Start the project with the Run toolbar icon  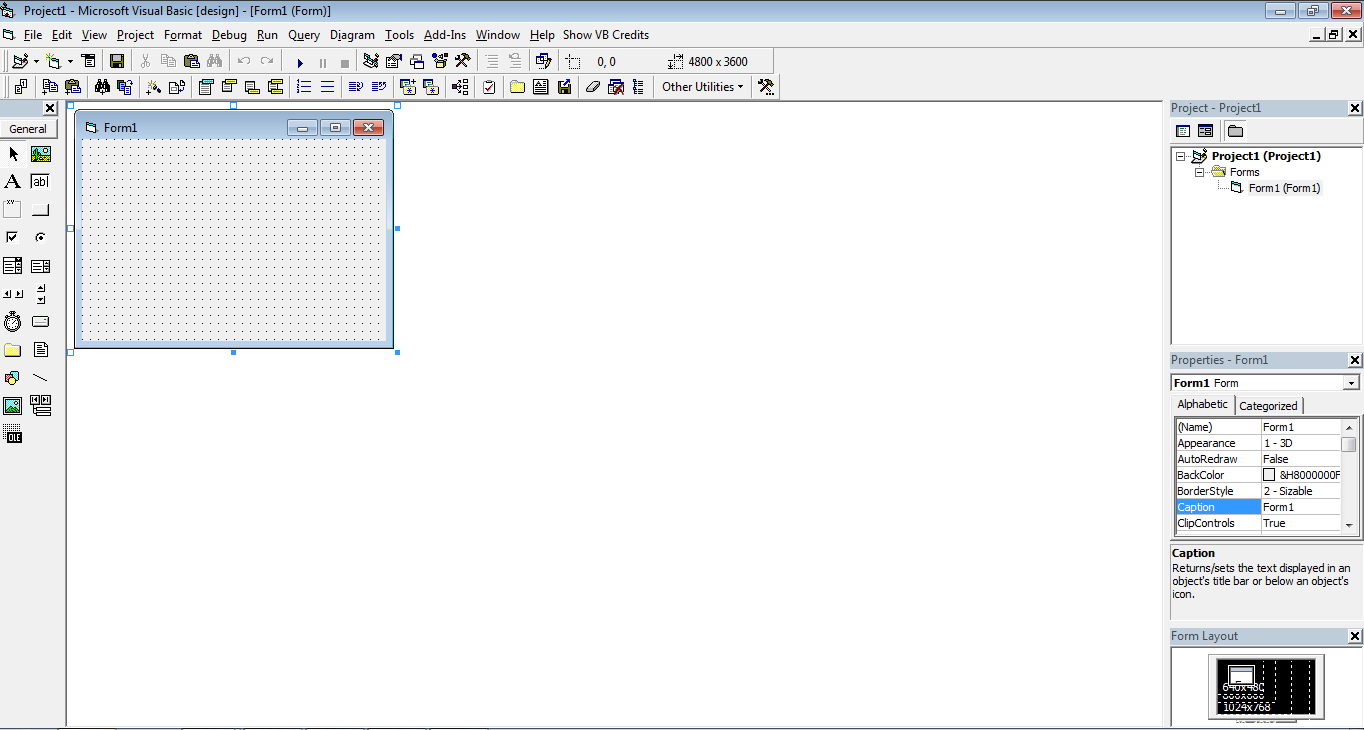[301, 61]
